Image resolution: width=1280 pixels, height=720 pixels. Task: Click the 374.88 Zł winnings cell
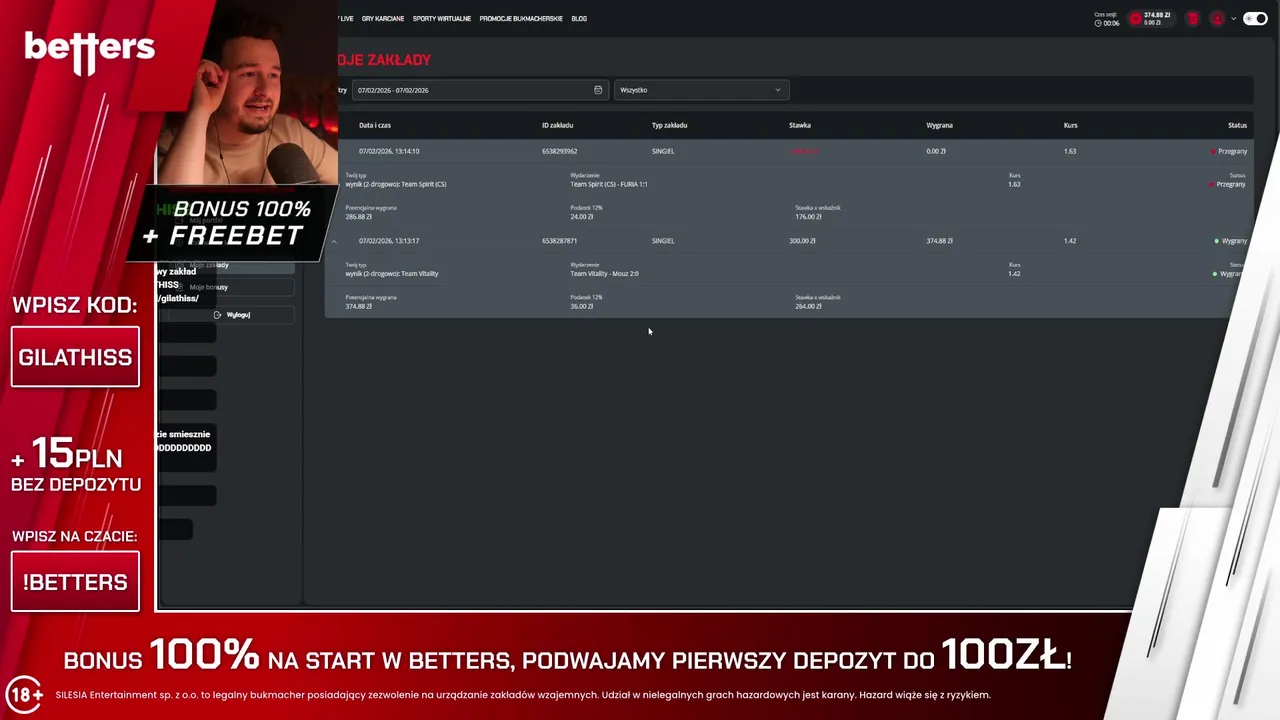click(x=939, y=241)
